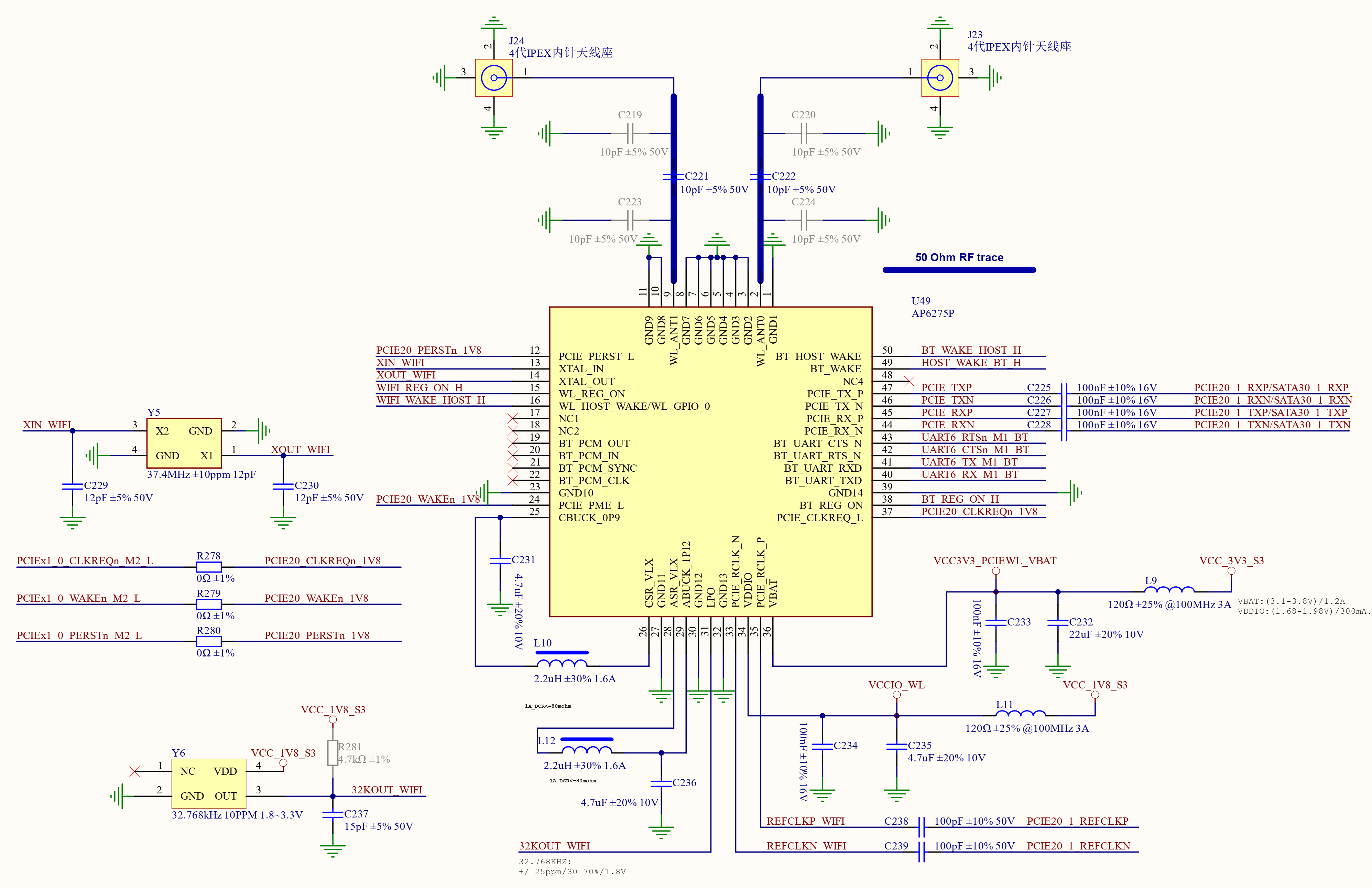Click the 32KOUT_WIFI label near Y6 output
1372x888 pixels.
click(386, 790)
